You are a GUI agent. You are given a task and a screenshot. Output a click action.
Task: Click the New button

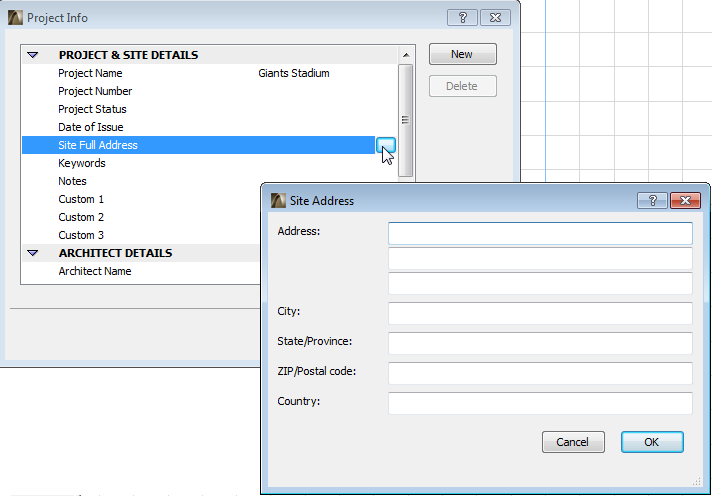tap(463, 54)
